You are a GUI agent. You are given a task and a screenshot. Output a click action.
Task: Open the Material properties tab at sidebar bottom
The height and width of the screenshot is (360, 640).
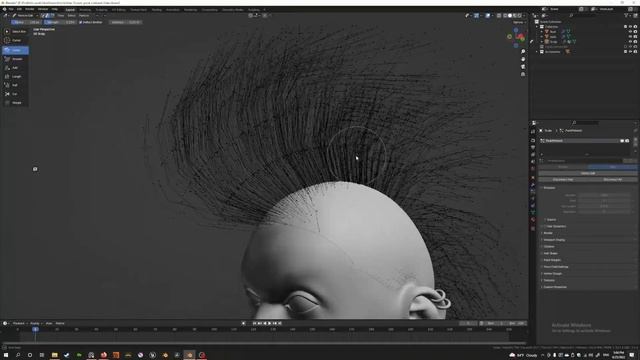coord(533,220)
